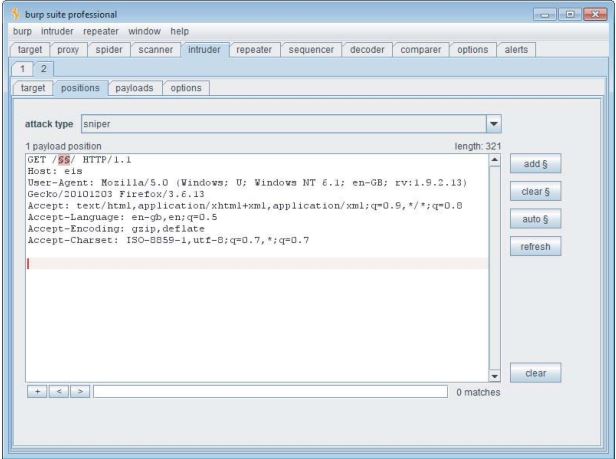
Task: Place cursor in the highlighted empty line
Action: 257,263
